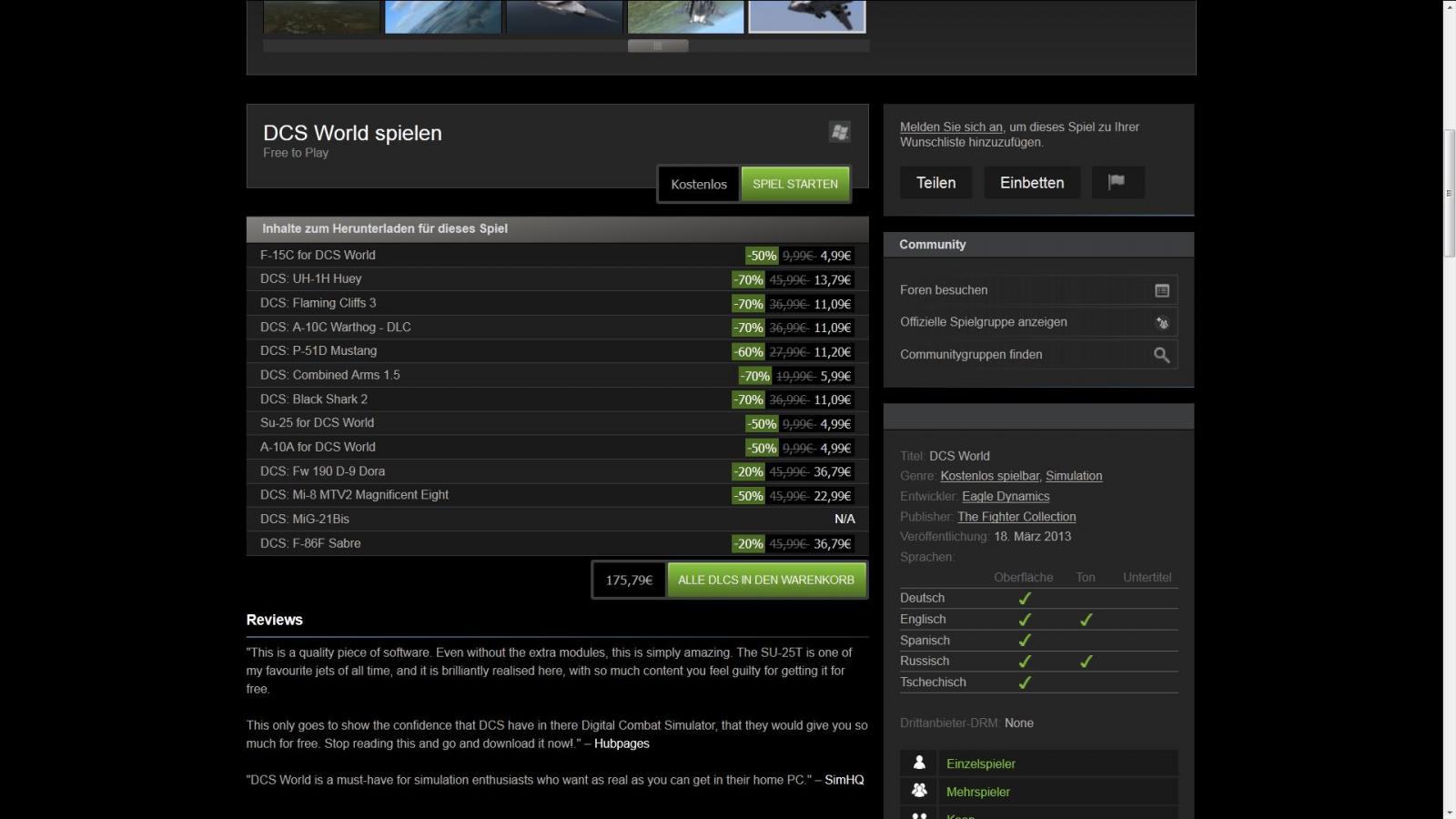Click the 175,79€ total price
Screen dimensions: 1456x819
coord(629,580)
